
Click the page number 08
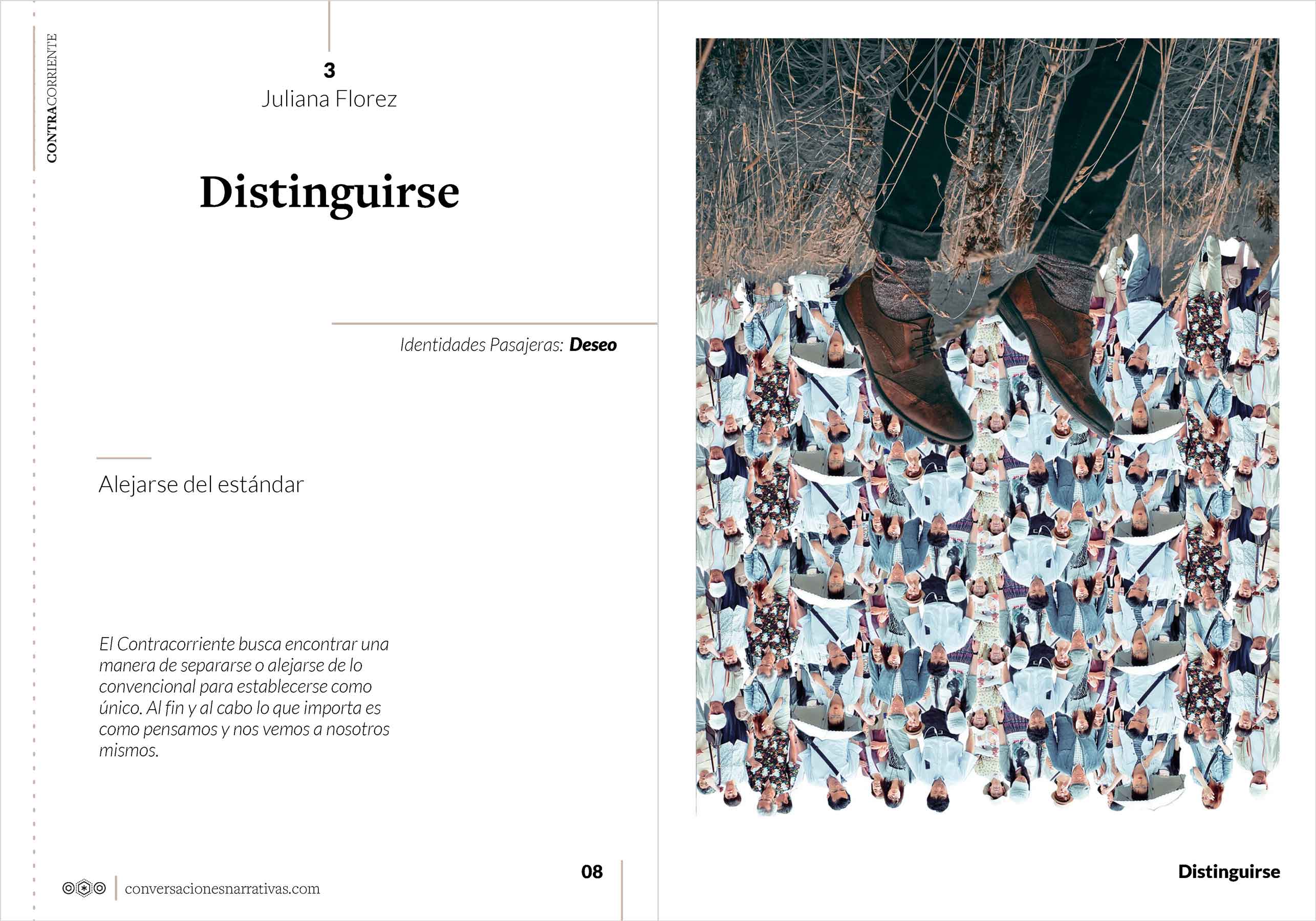[592, 872]
